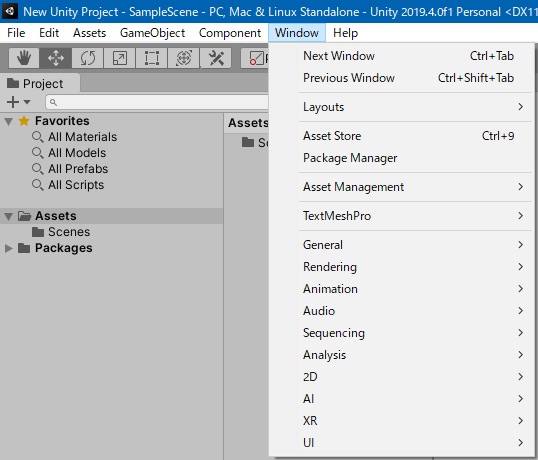Click the Project search field

point(157,102)
